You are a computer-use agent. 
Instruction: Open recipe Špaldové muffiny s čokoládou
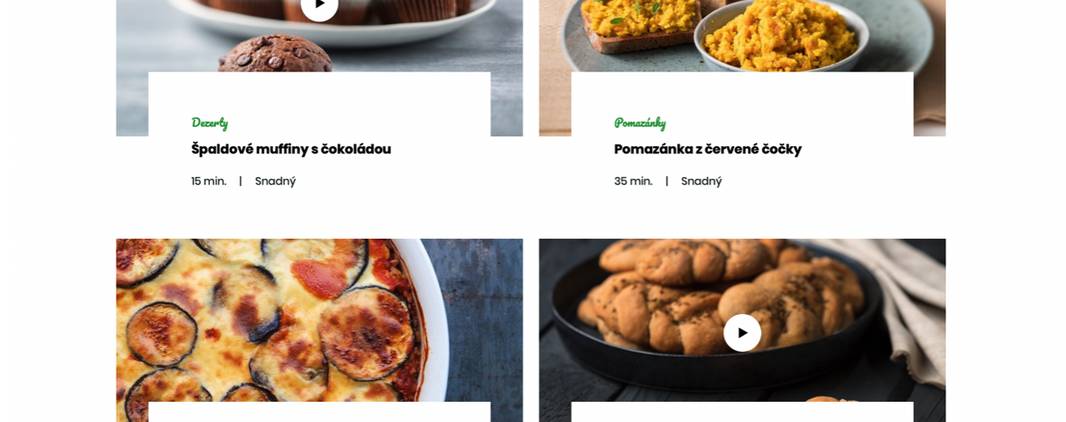[x=291, y=149]
